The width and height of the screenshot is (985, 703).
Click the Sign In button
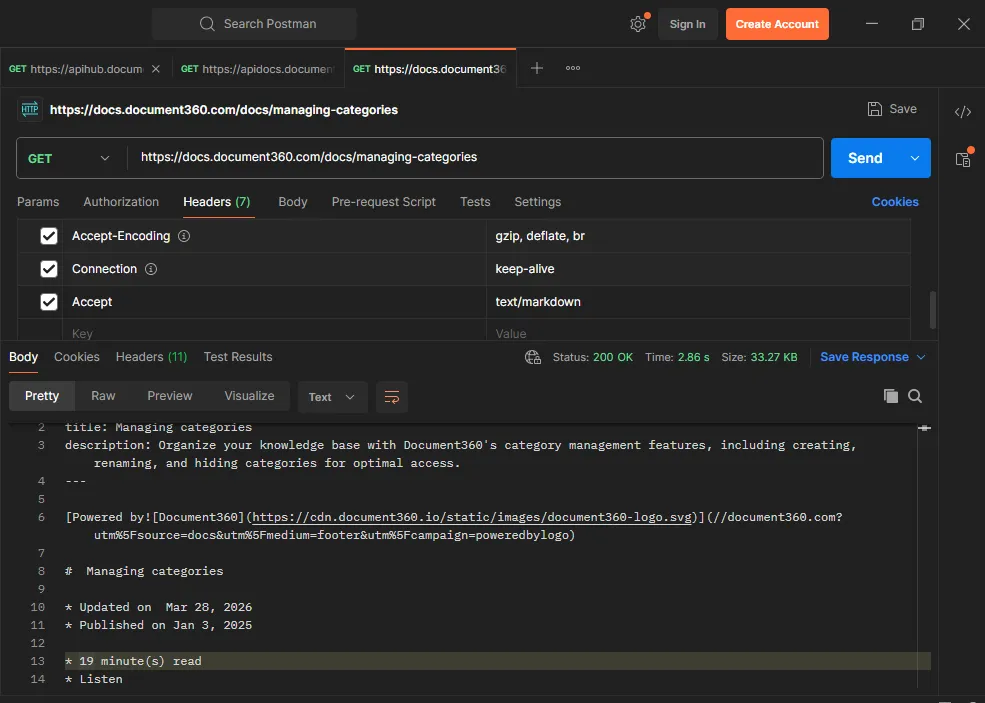(687, 24)
